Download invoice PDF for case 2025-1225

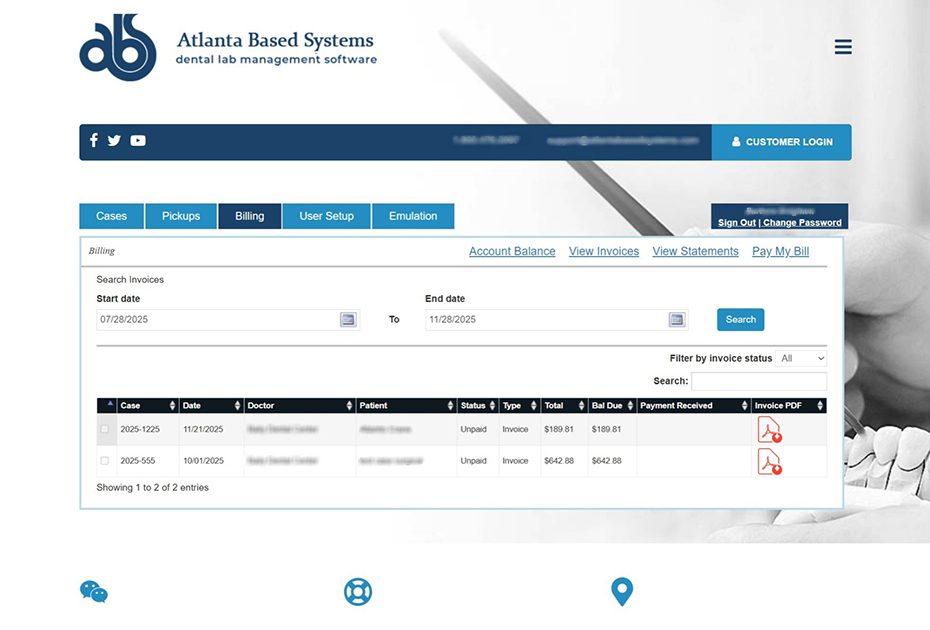click(x=769, y=430)
